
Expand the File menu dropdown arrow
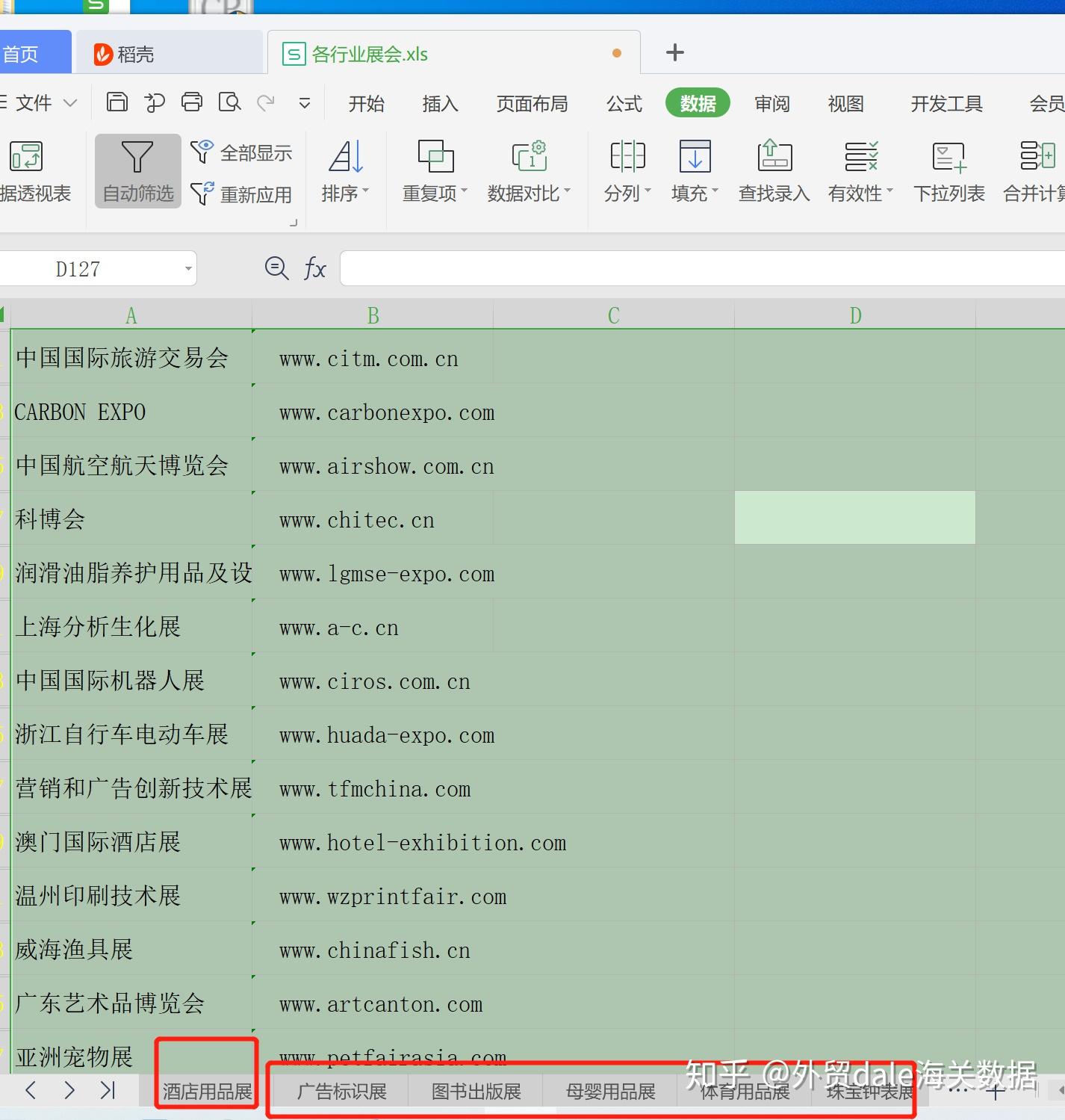point(70,103)
